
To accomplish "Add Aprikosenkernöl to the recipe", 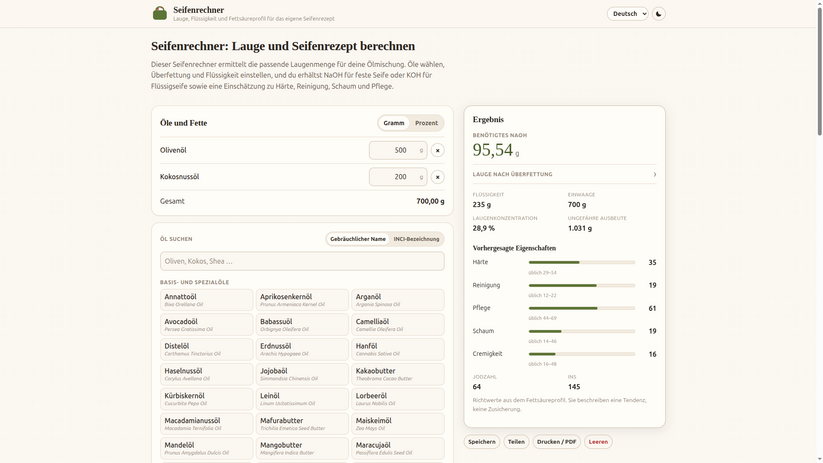I will point(302,300).
